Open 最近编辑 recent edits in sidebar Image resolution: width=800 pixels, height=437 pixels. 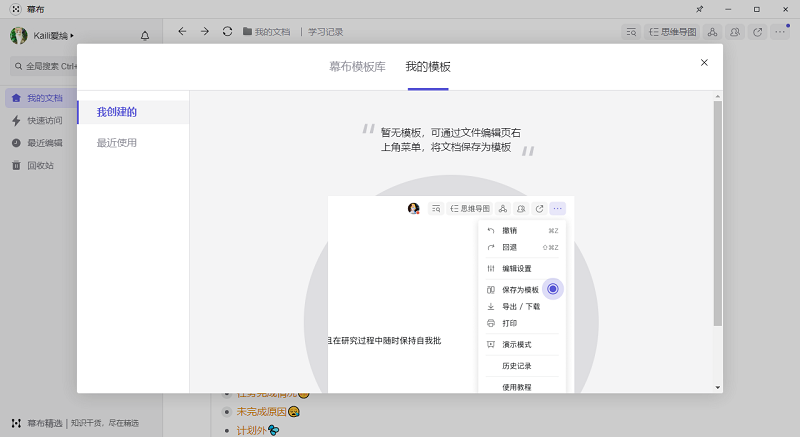[x=44, y=143]
